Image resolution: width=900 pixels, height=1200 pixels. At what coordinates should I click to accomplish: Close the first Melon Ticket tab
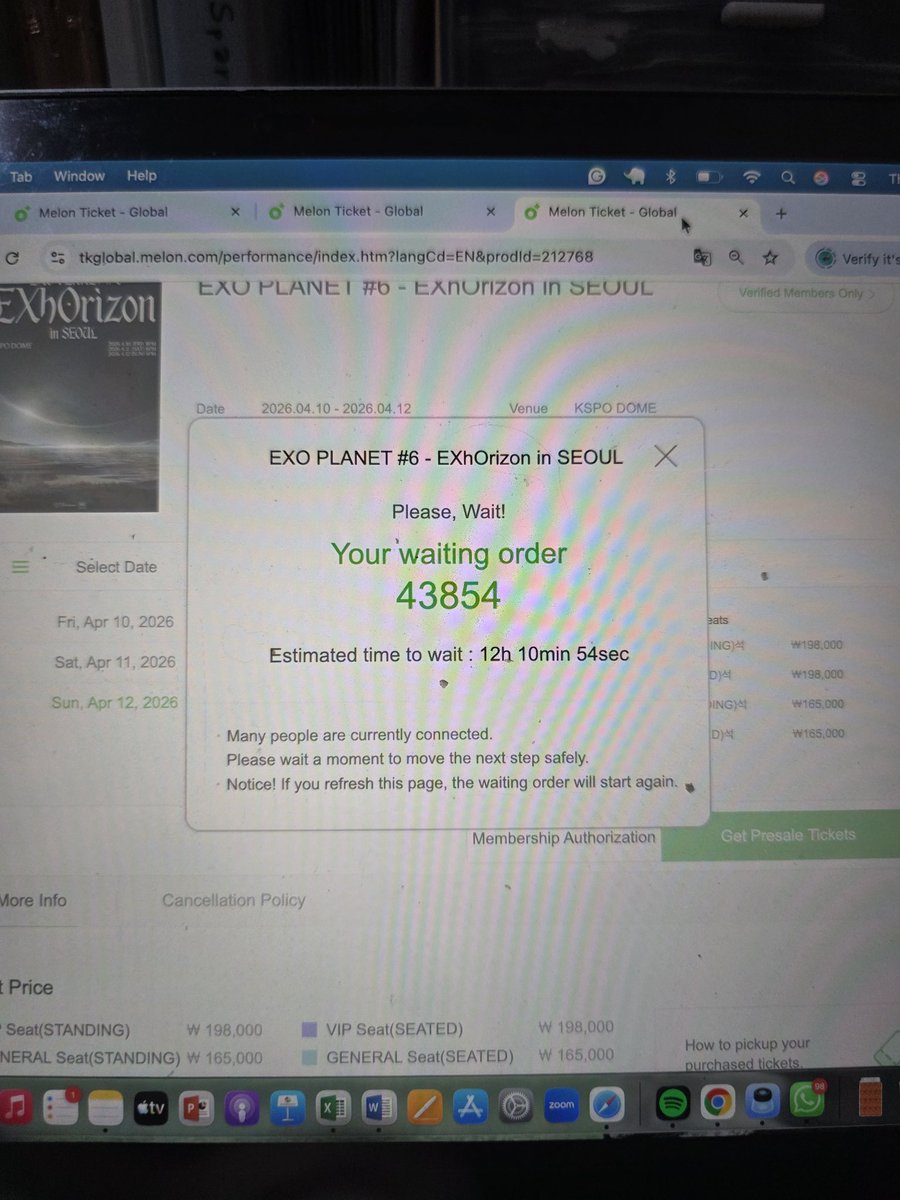(x=235, y=212)
